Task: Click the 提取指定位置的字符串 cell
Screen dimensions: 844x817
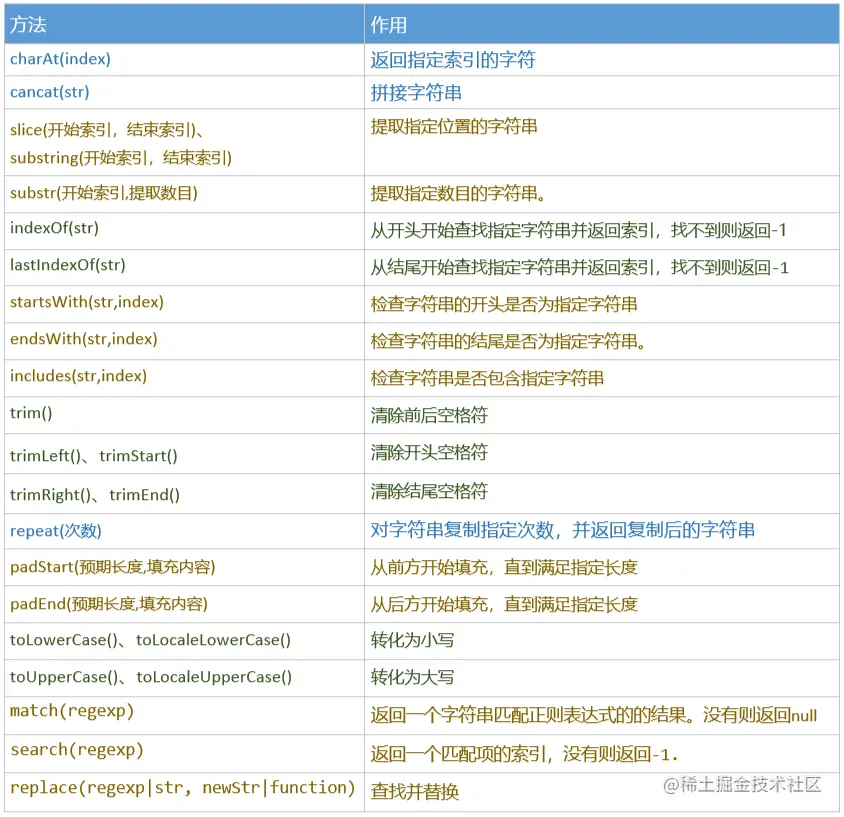Action: (x=601, y=142)
